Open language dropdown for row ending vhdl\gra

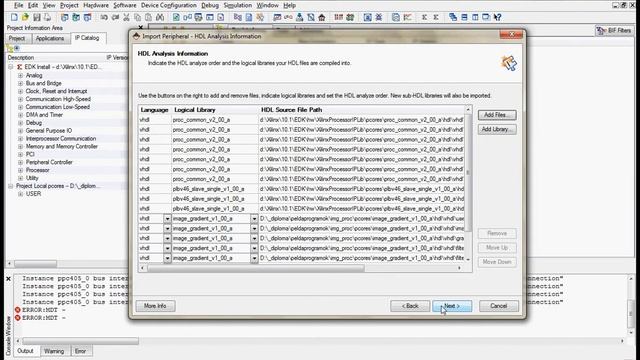tap(167, 238)
